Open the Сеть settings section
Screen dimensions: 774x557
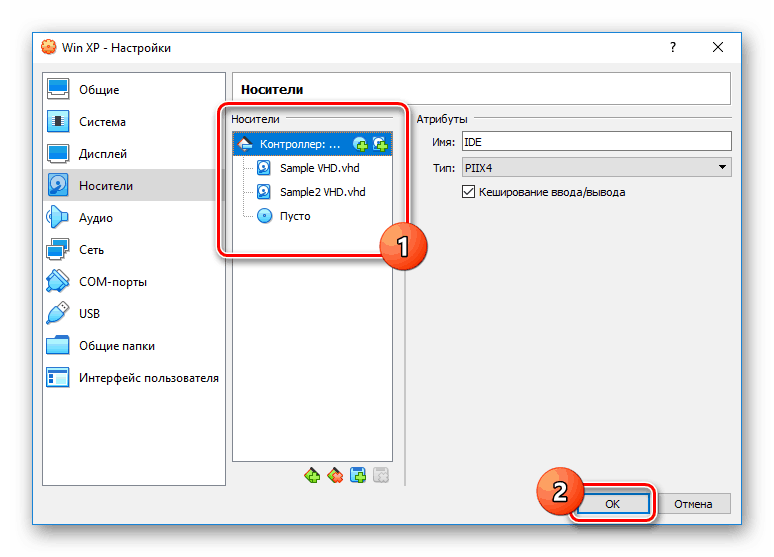[133, 250]
